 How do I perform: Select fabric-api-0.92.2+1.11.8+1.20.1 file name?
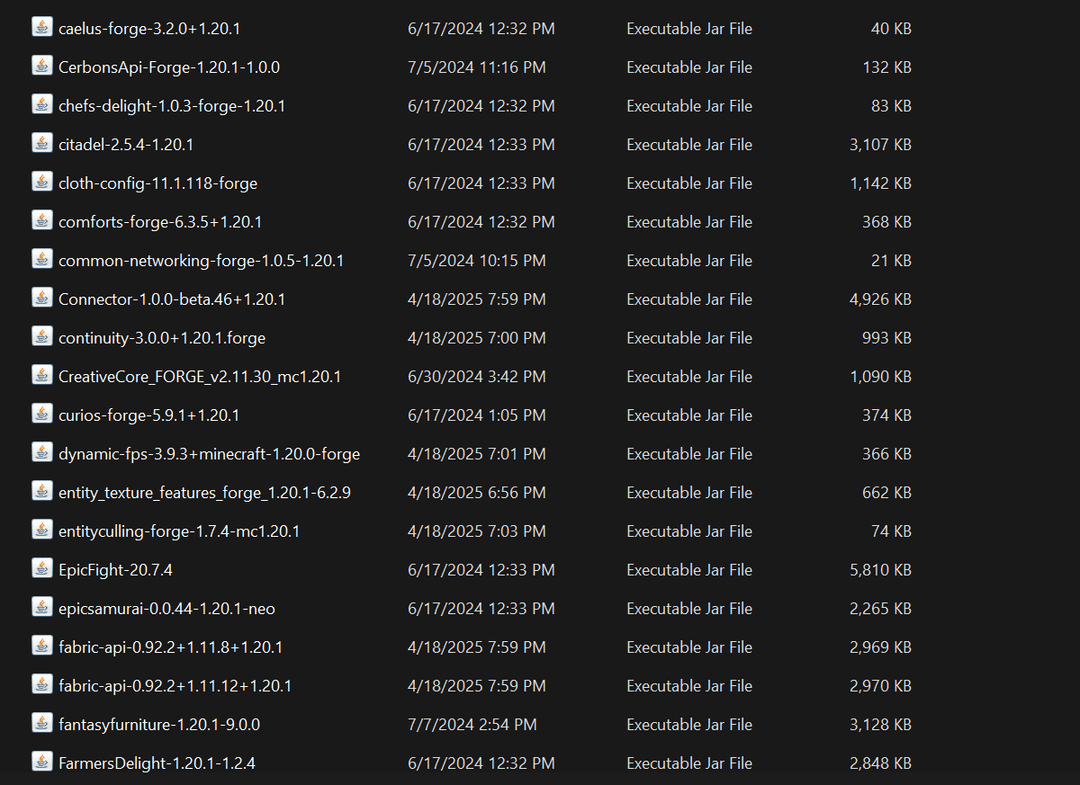point(170,648)
